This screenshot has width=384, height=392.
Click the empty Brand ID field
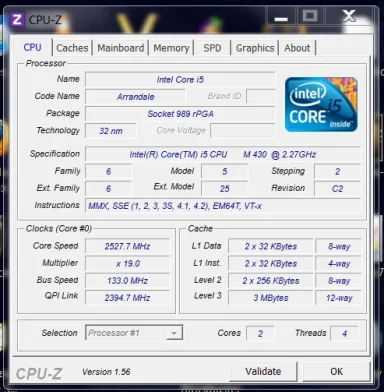pyautogui.click(x=261, y=97)
